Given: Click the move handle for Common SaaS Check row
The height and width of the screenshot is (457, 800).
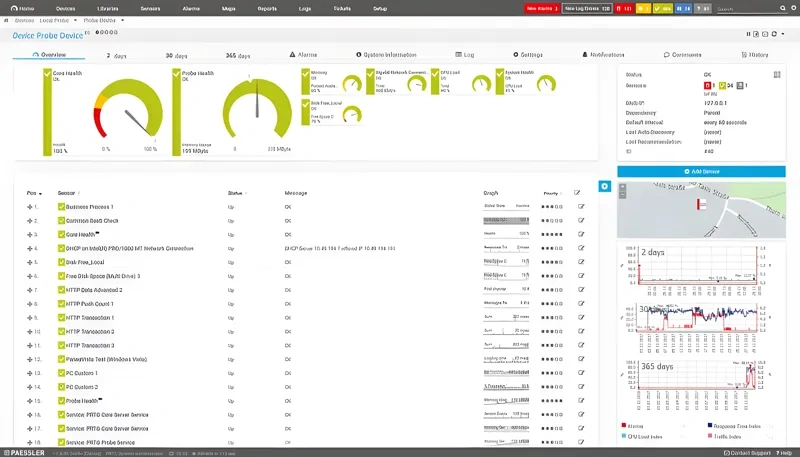Looking at the screenshot, I should 30,221.
